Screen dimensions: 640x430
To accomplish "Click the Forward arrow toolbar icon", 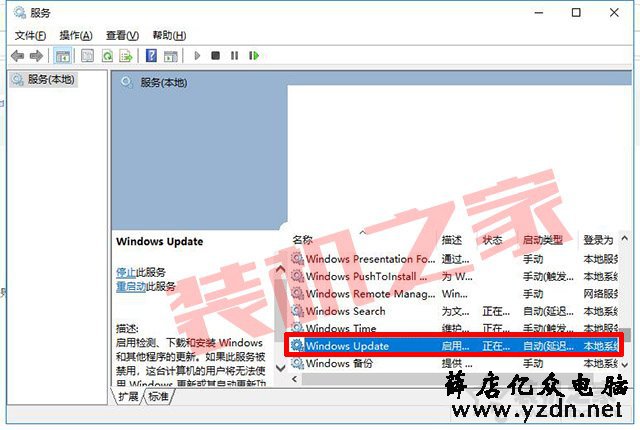I will point(36,55).
